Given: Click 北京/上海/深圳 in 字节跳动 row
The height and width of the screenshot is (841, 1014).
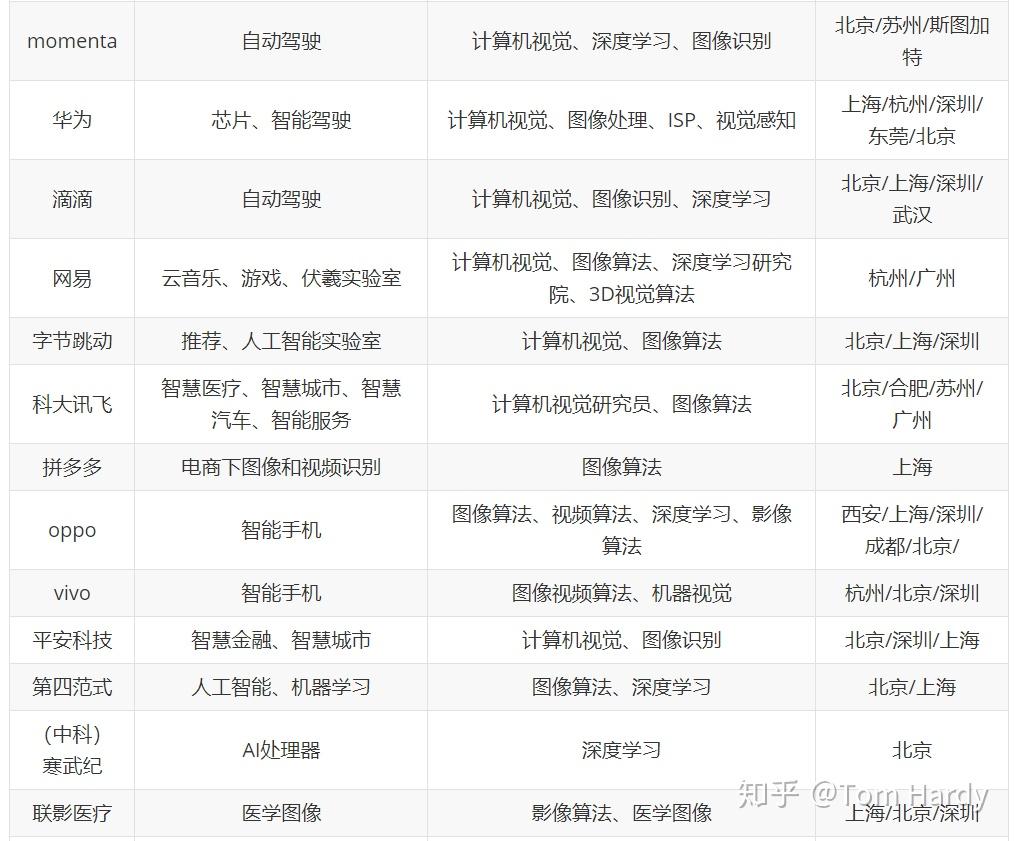Looking at the screenshot, I should click(x=912, y=341).
